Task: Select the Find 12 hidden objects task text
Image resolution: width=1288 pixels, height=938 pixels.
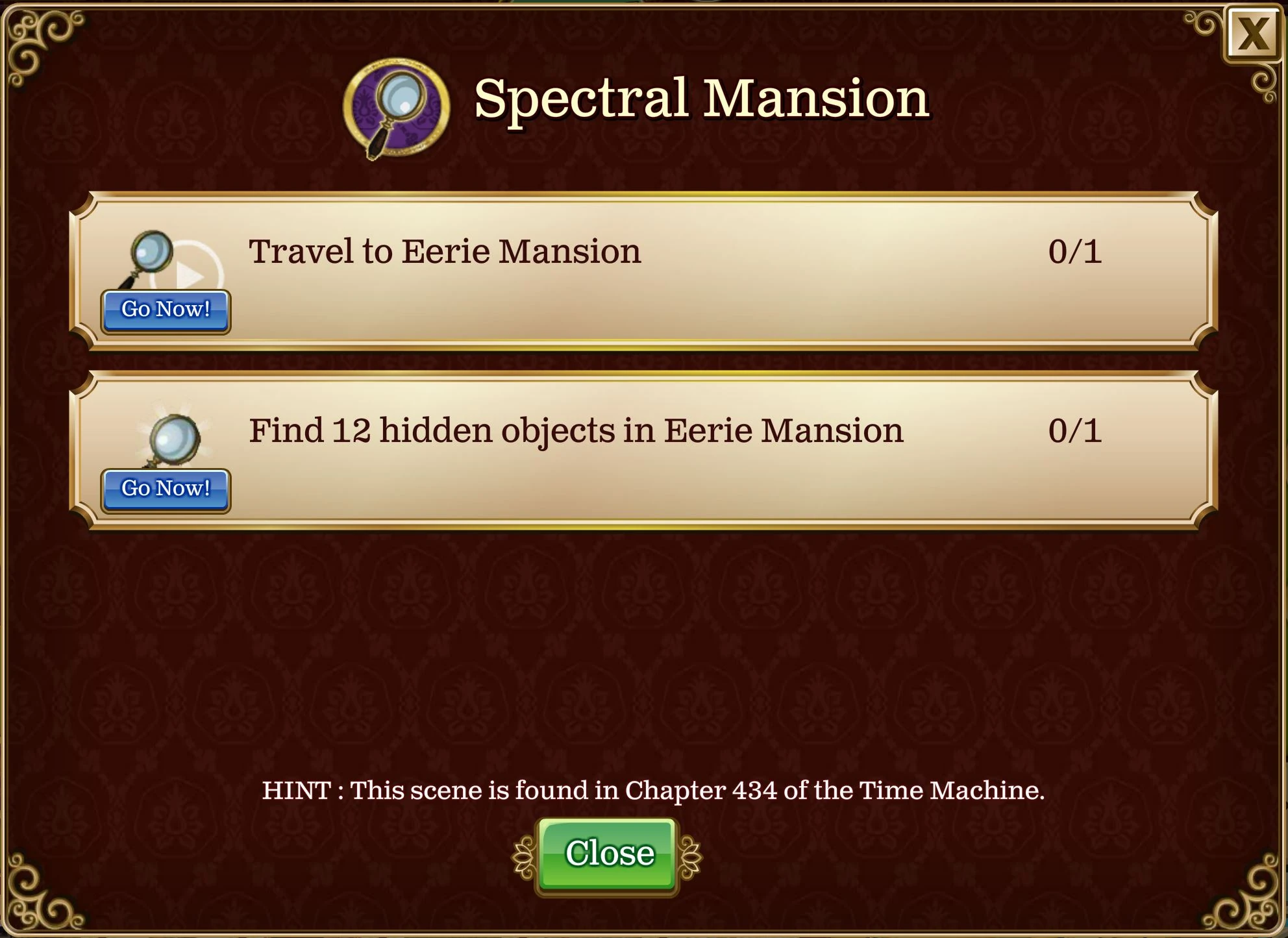Action: 576,431
